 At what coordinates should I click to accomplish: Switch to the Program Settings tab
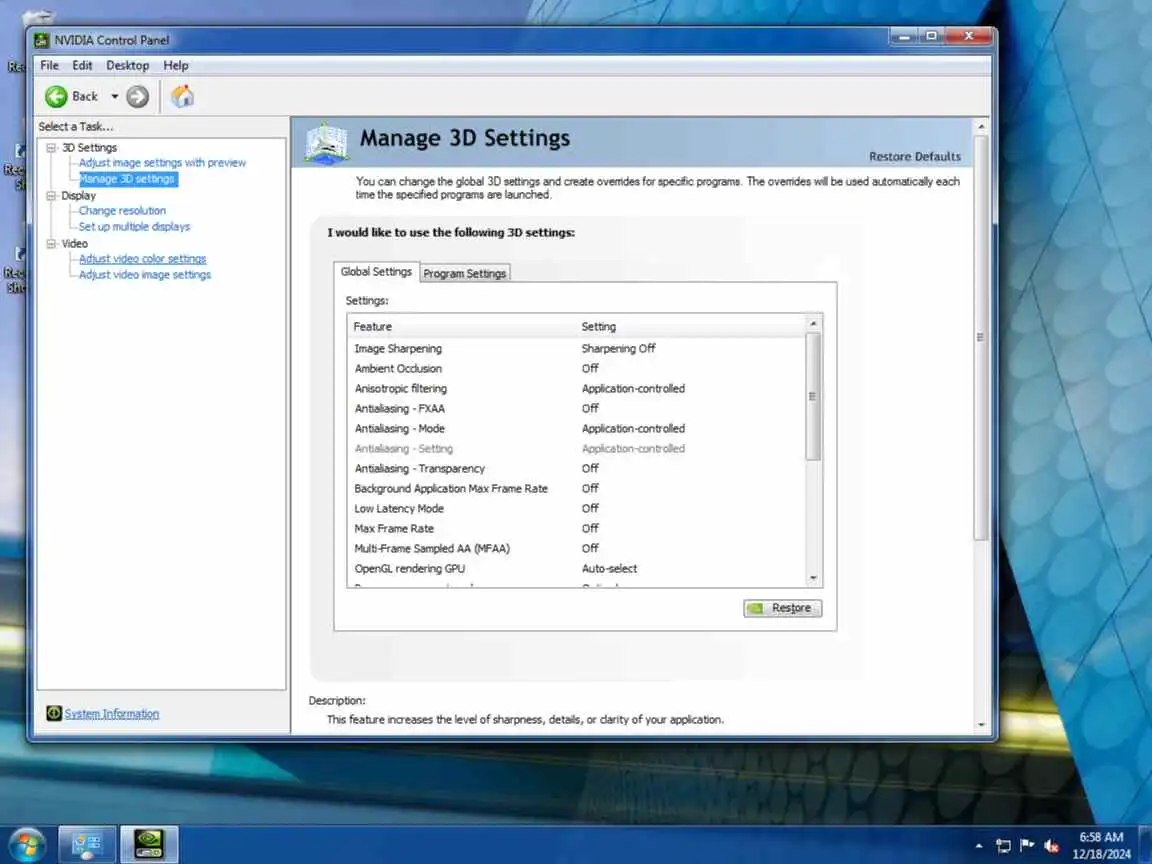click(x=465, y=273)
